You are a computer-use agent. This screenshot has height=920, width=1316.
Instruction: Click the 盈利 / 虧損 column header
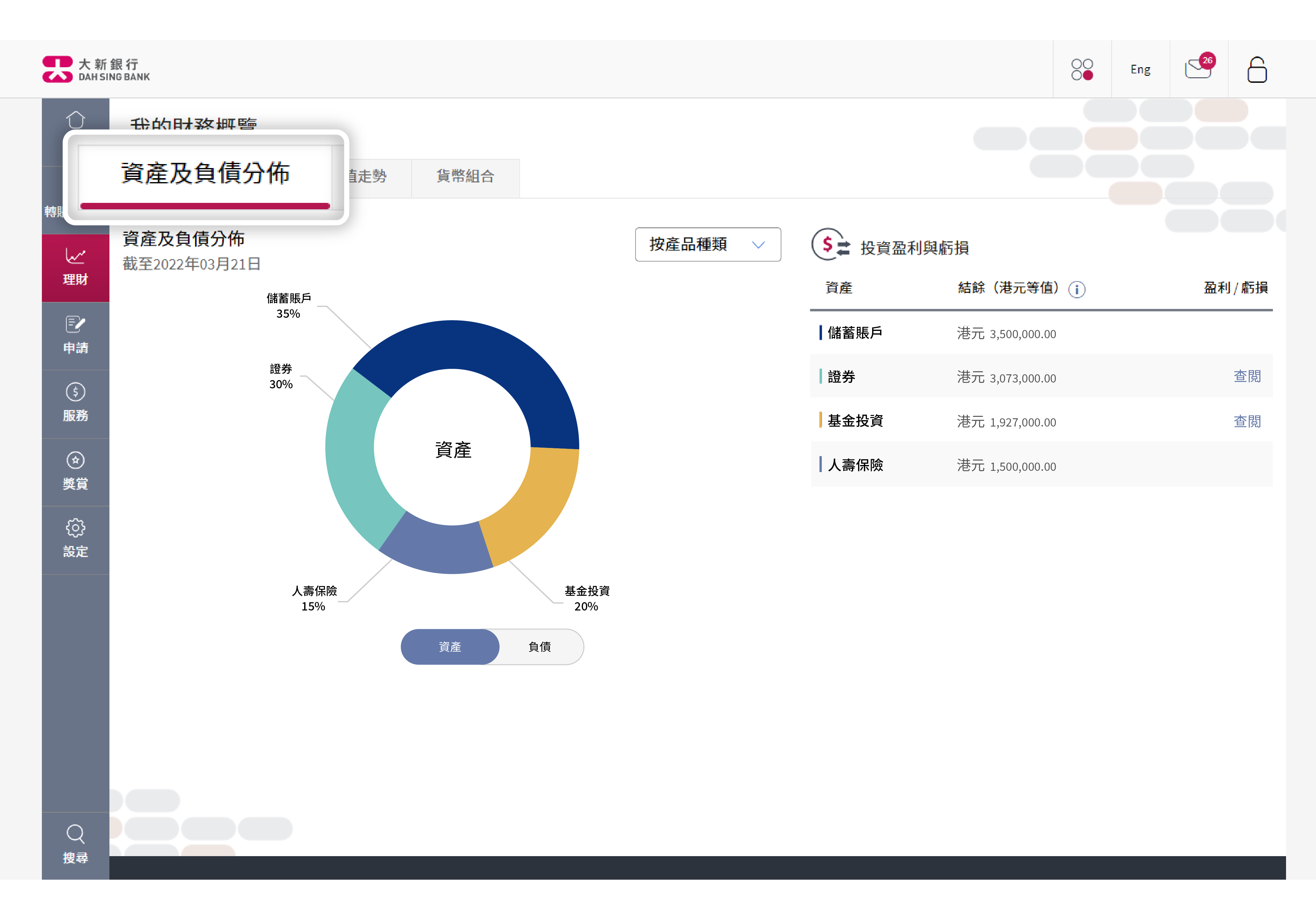pyautogui.click(x=1235, y=288)
